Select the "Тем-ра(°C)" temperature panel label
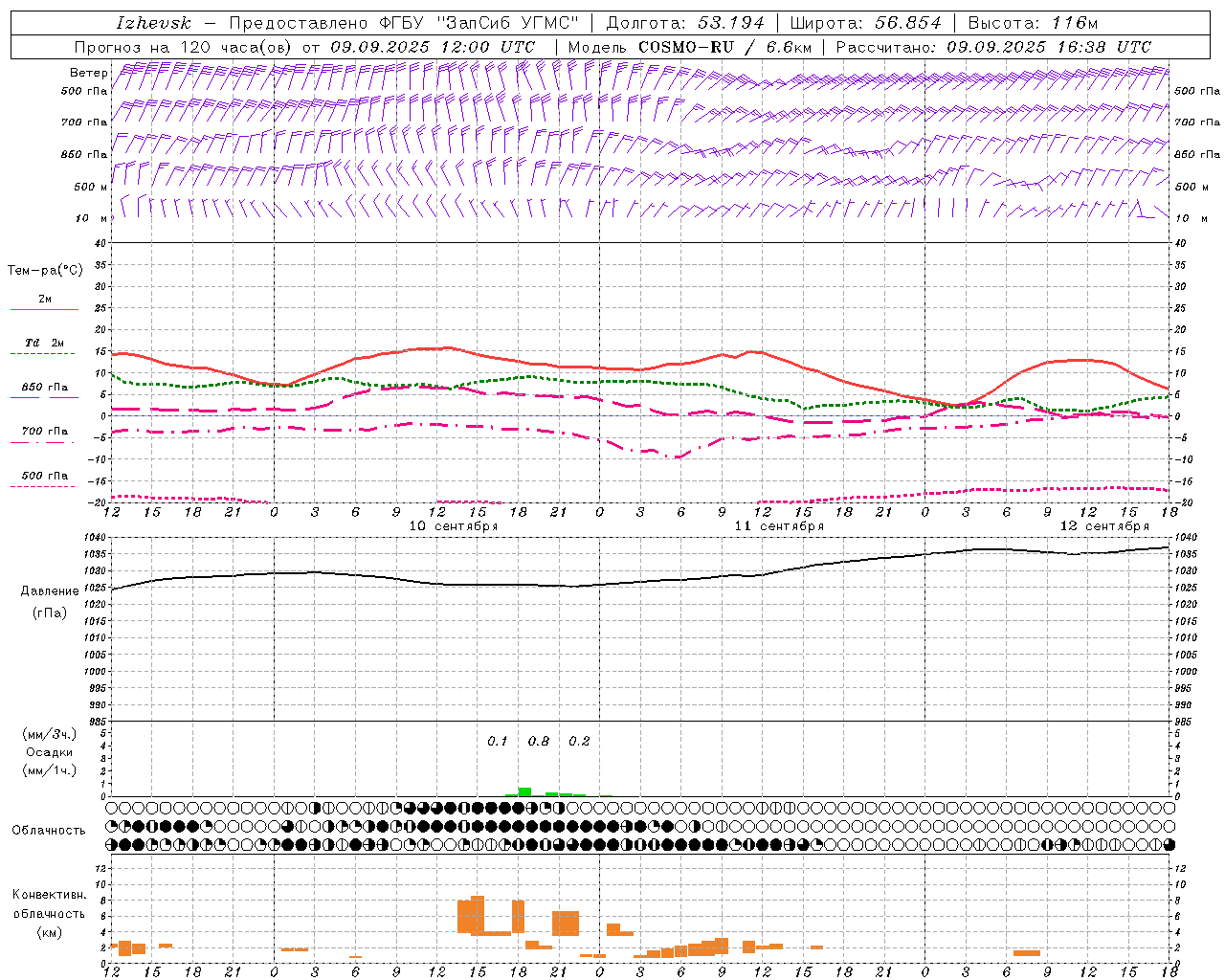 pos(45,271)
